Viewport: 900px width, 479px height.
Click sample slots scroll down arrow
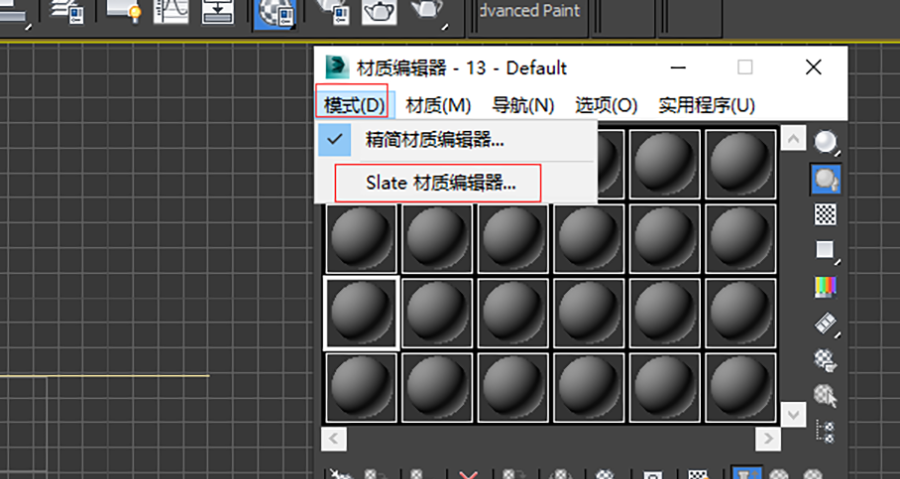point(793,414)
